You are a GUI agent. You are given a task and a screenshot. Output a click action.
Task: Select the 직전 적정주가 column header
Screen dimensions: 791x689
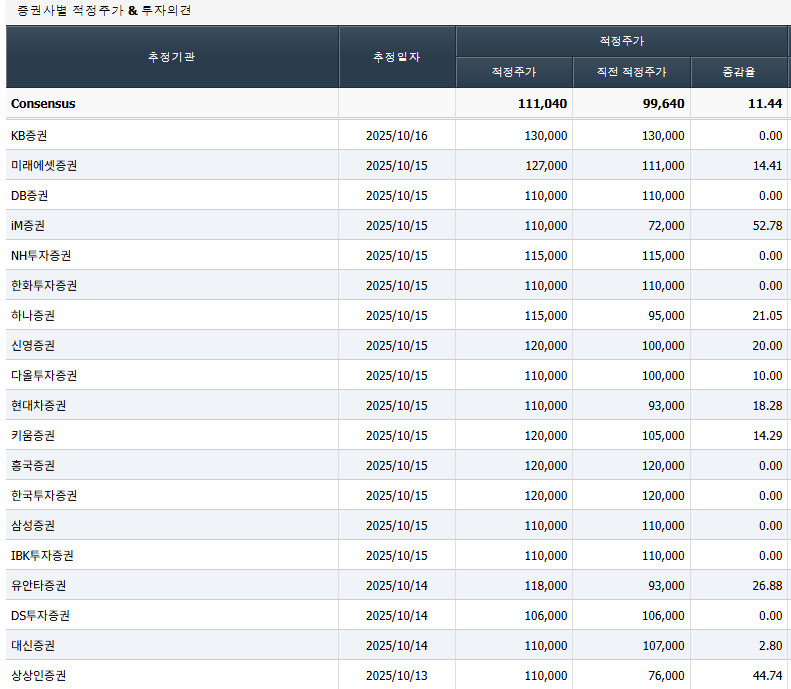point(632,72)
